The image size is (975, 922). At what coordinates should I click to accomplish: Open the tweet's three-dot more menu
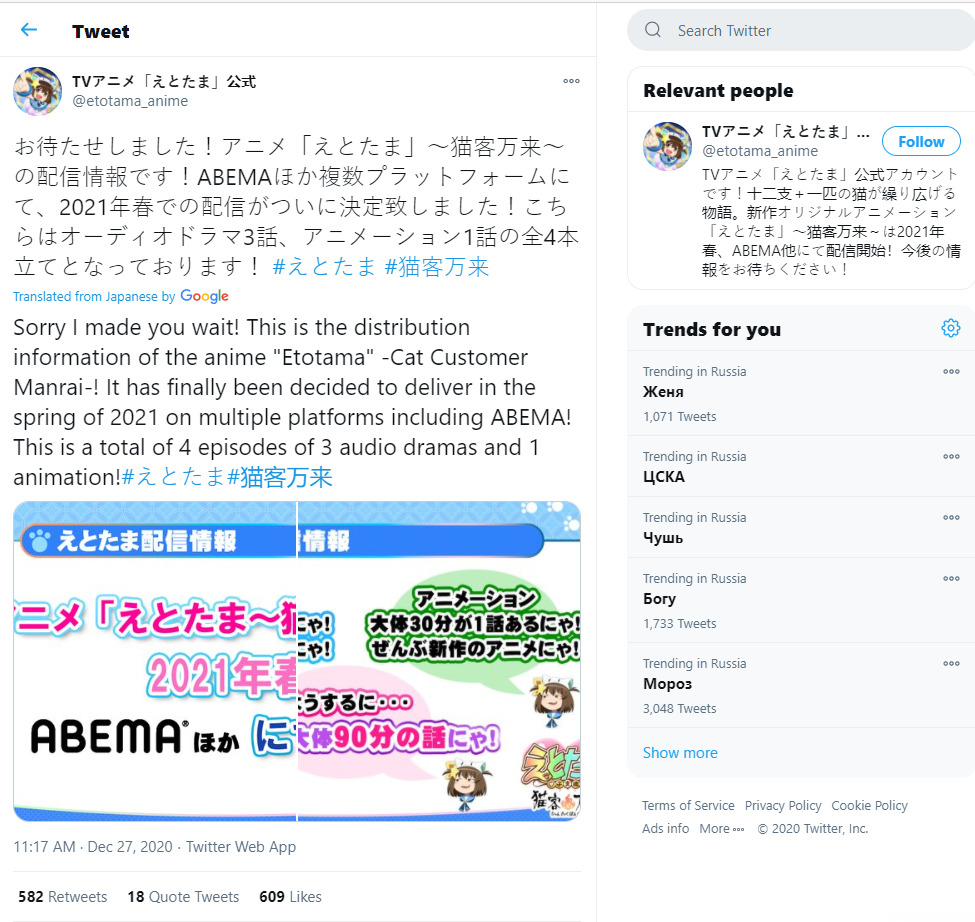(571, 81)
